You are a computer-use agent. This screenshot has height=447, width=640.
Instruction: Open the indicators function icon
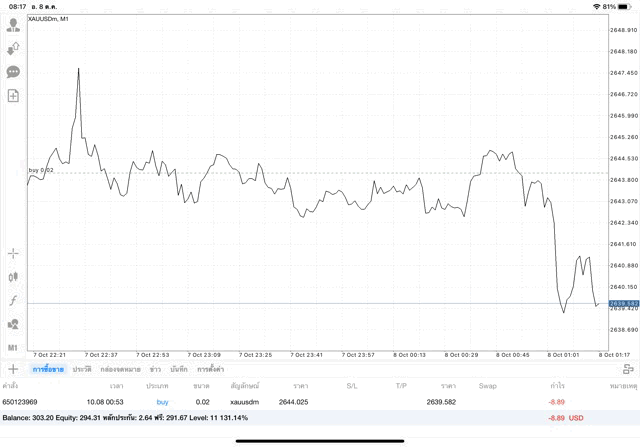(13, 301)
